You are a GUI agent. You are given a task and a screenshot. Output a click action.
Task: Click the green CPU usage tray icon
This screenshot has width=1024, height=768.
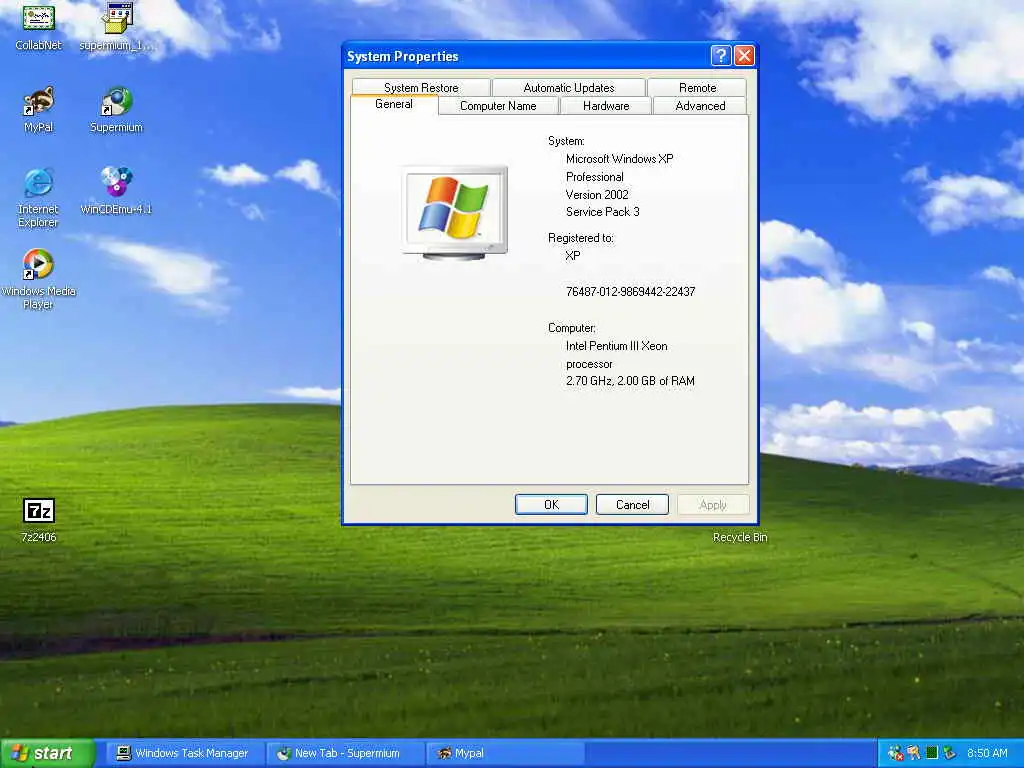tap(931, 753)
